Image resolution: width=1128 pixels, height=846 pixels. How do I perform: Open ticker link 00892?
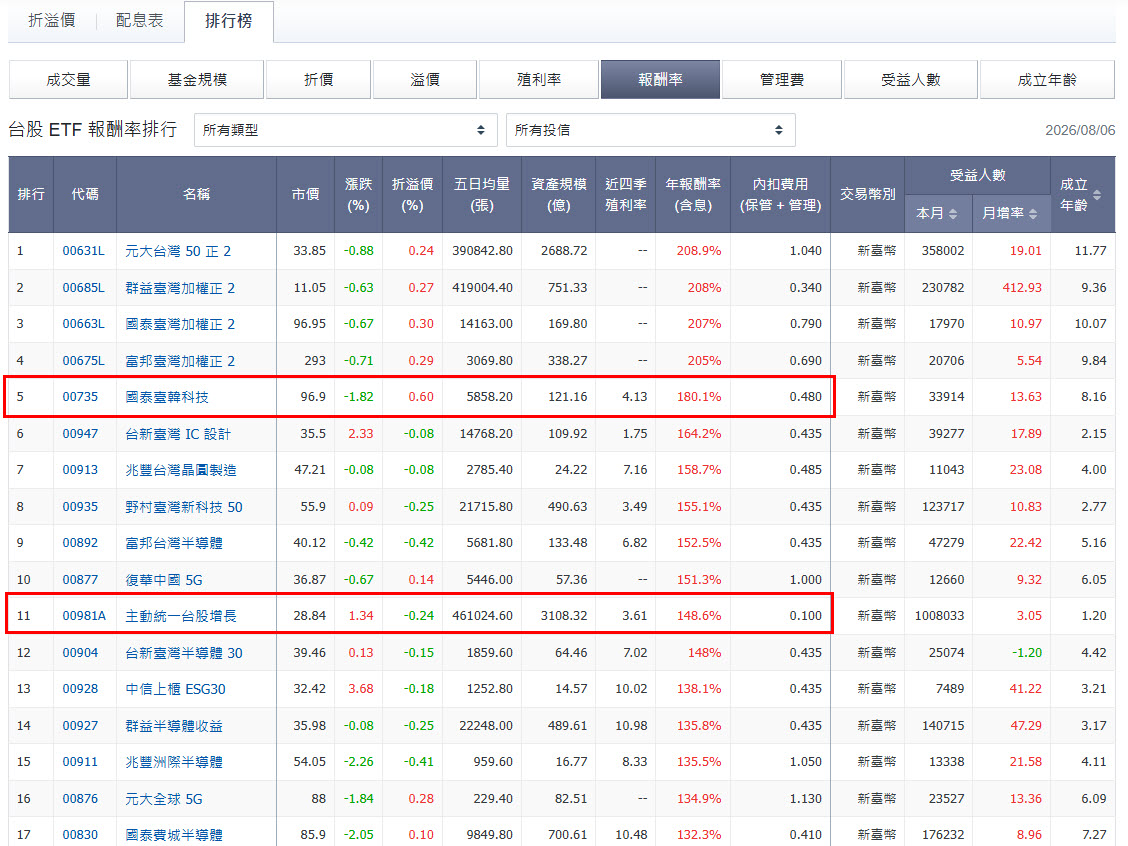coord(80,542)
